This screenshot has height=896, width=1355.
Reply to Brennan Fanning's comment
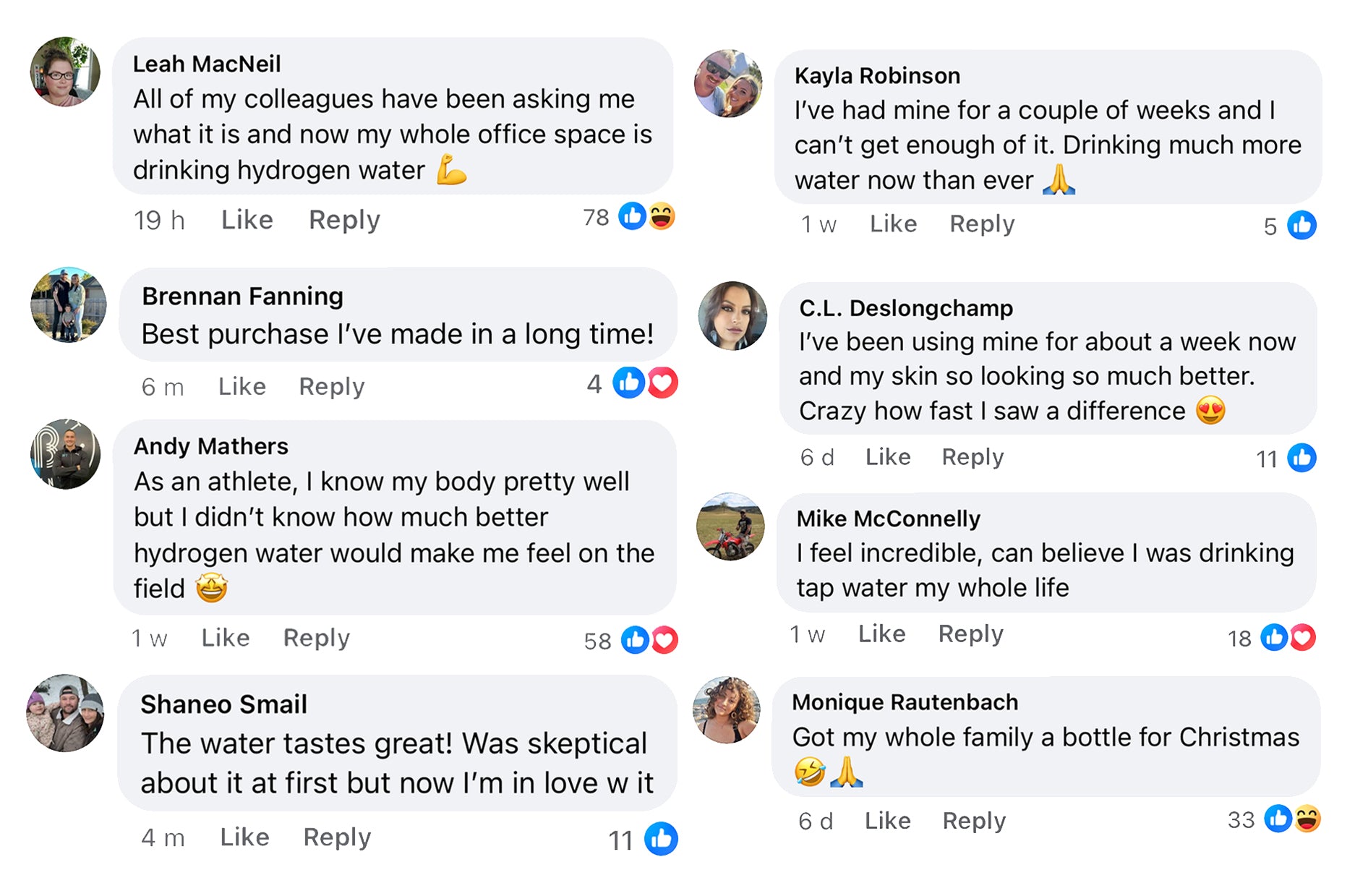click(x=332, y=387)
